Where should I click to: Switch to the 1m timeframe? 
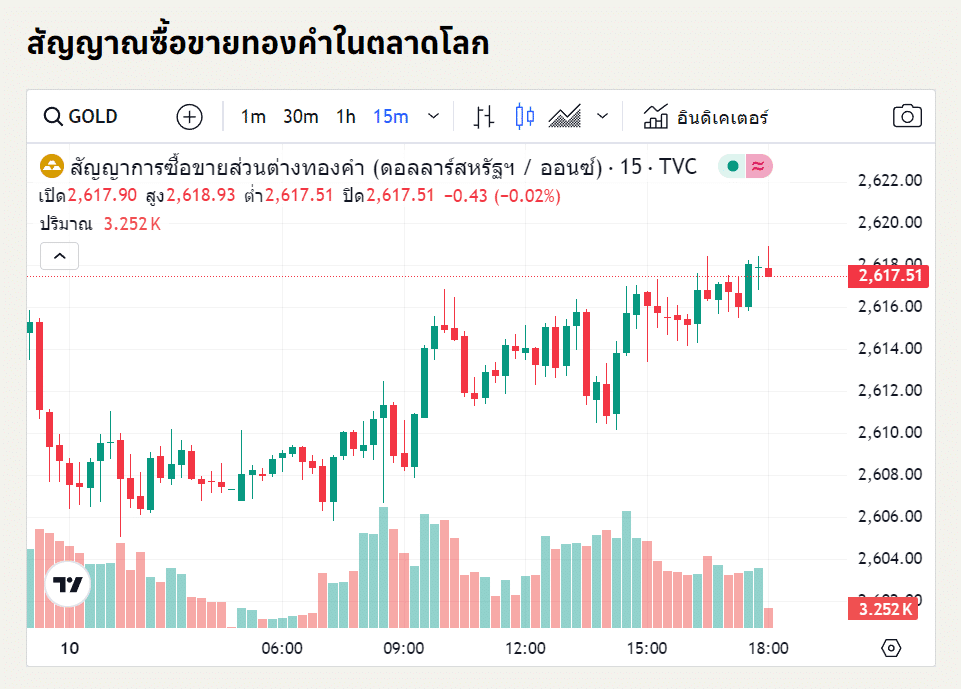pos(253,116)
